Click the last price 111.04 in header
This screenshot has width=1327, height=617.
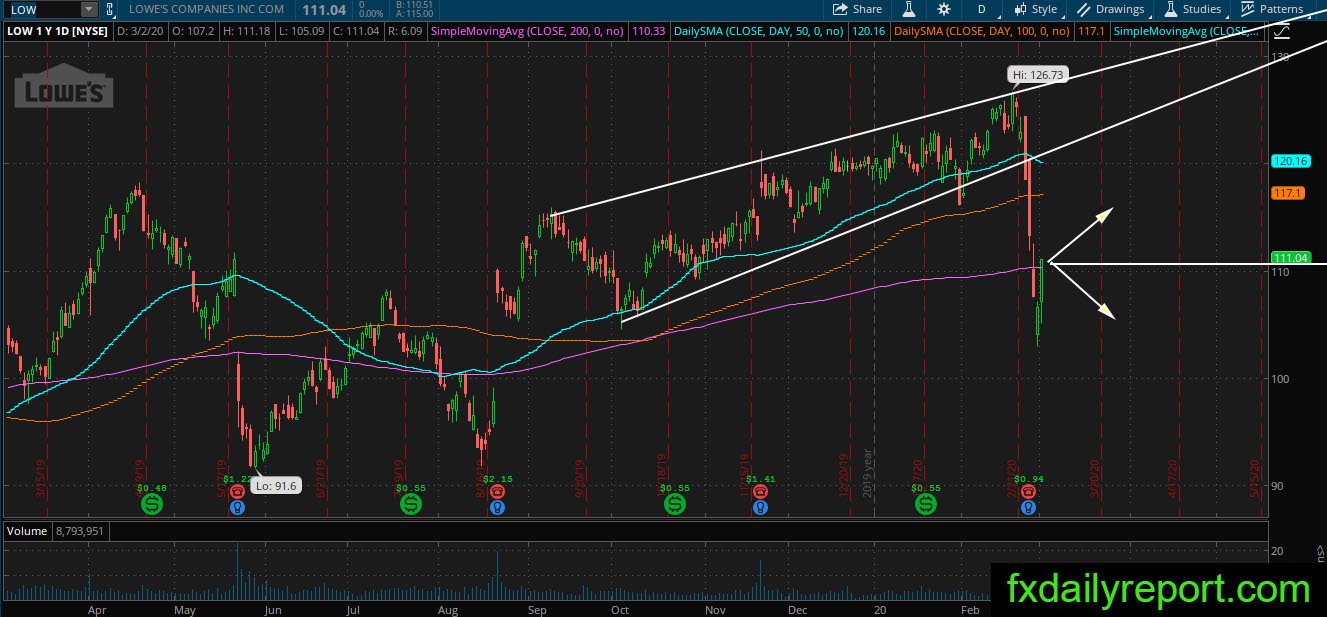click(325, 9)
